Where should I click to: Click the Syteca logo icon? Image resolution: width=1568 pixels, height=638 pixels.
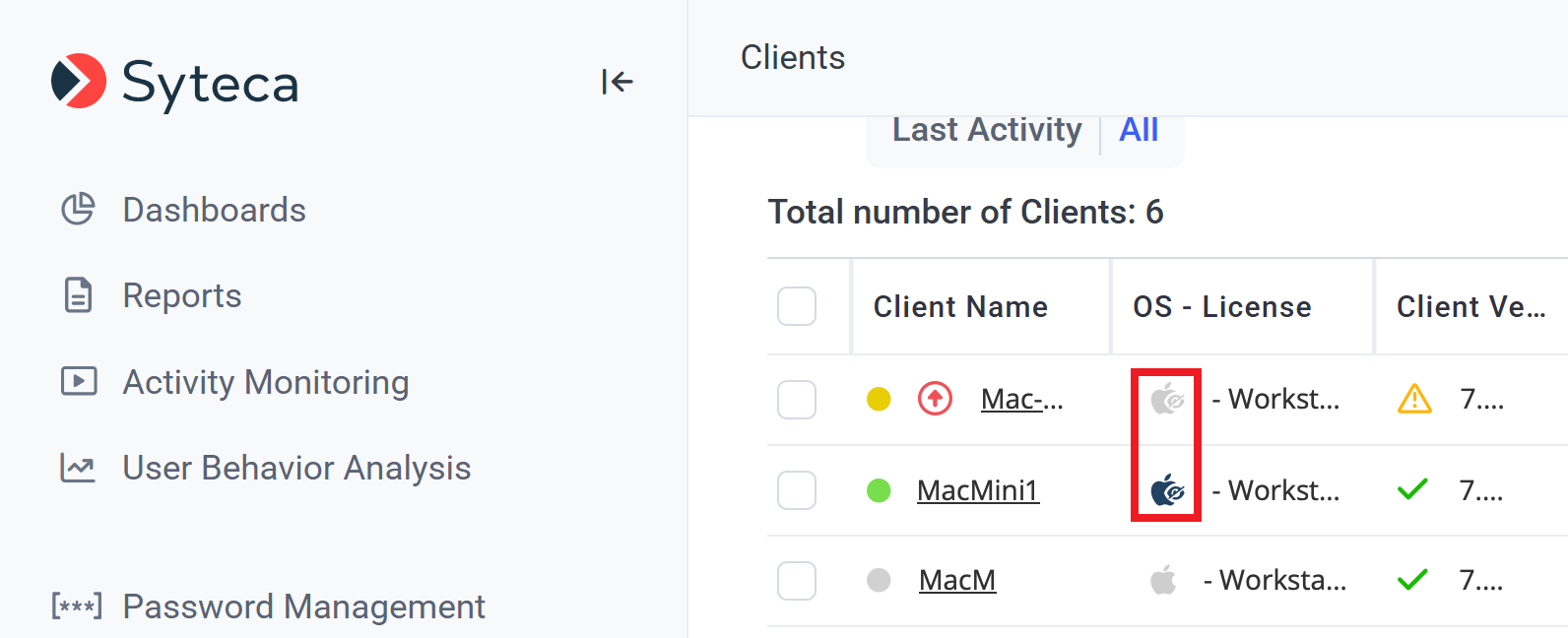[x=79, y=81]
